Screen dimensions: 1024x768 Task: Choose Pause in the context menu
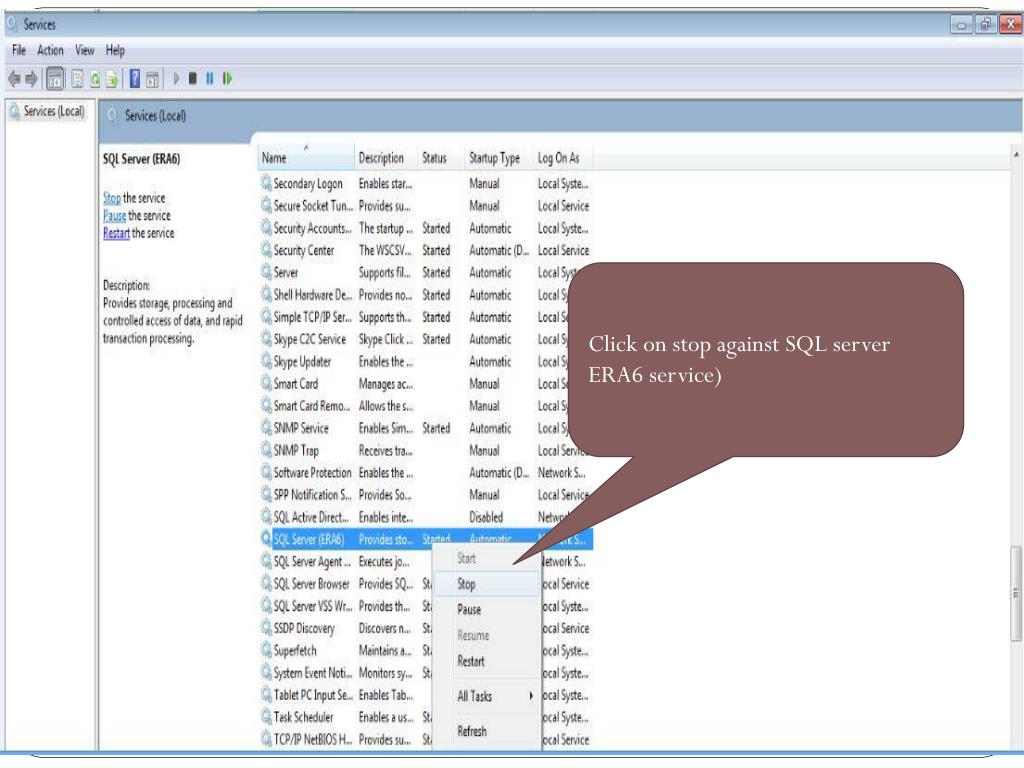(x=487, y=609)
